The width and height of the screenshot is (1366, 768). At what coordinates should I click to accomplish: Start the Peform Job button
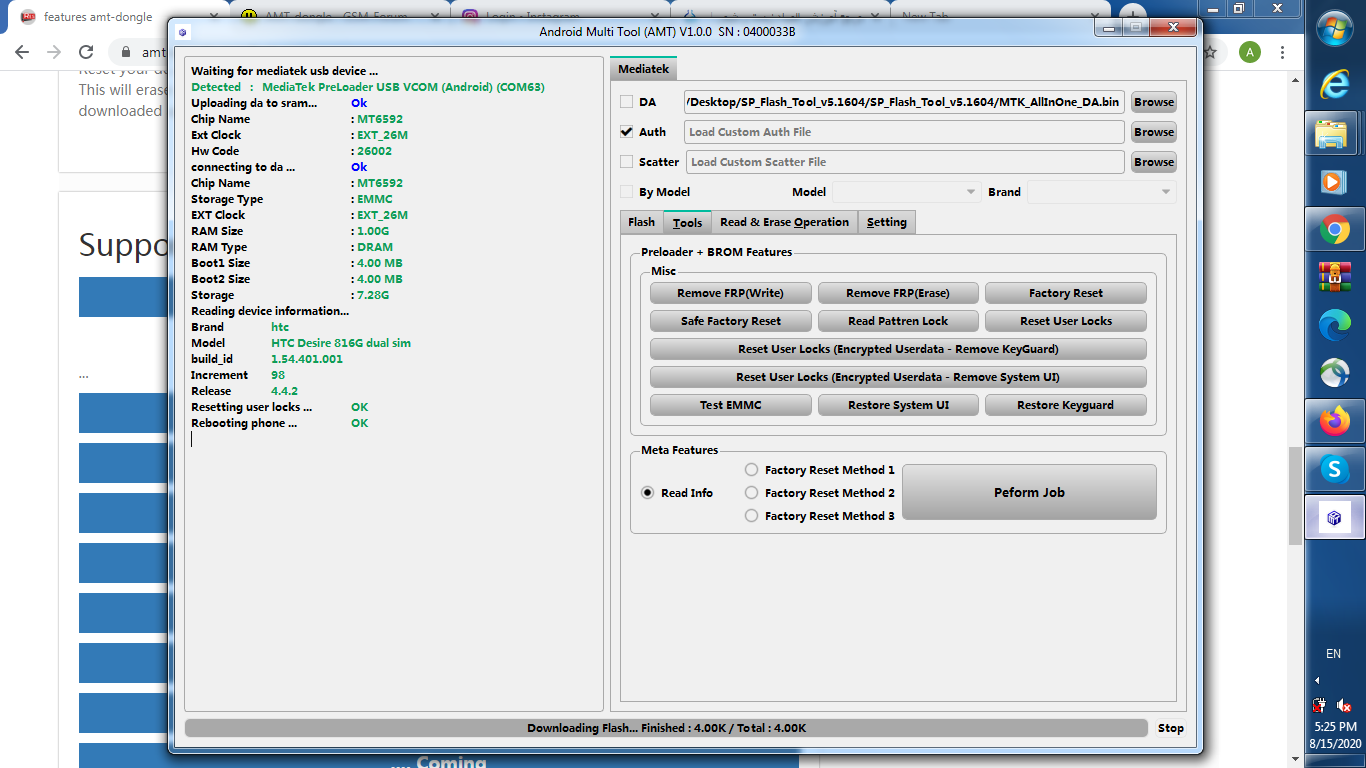[x=1029, y=492]
